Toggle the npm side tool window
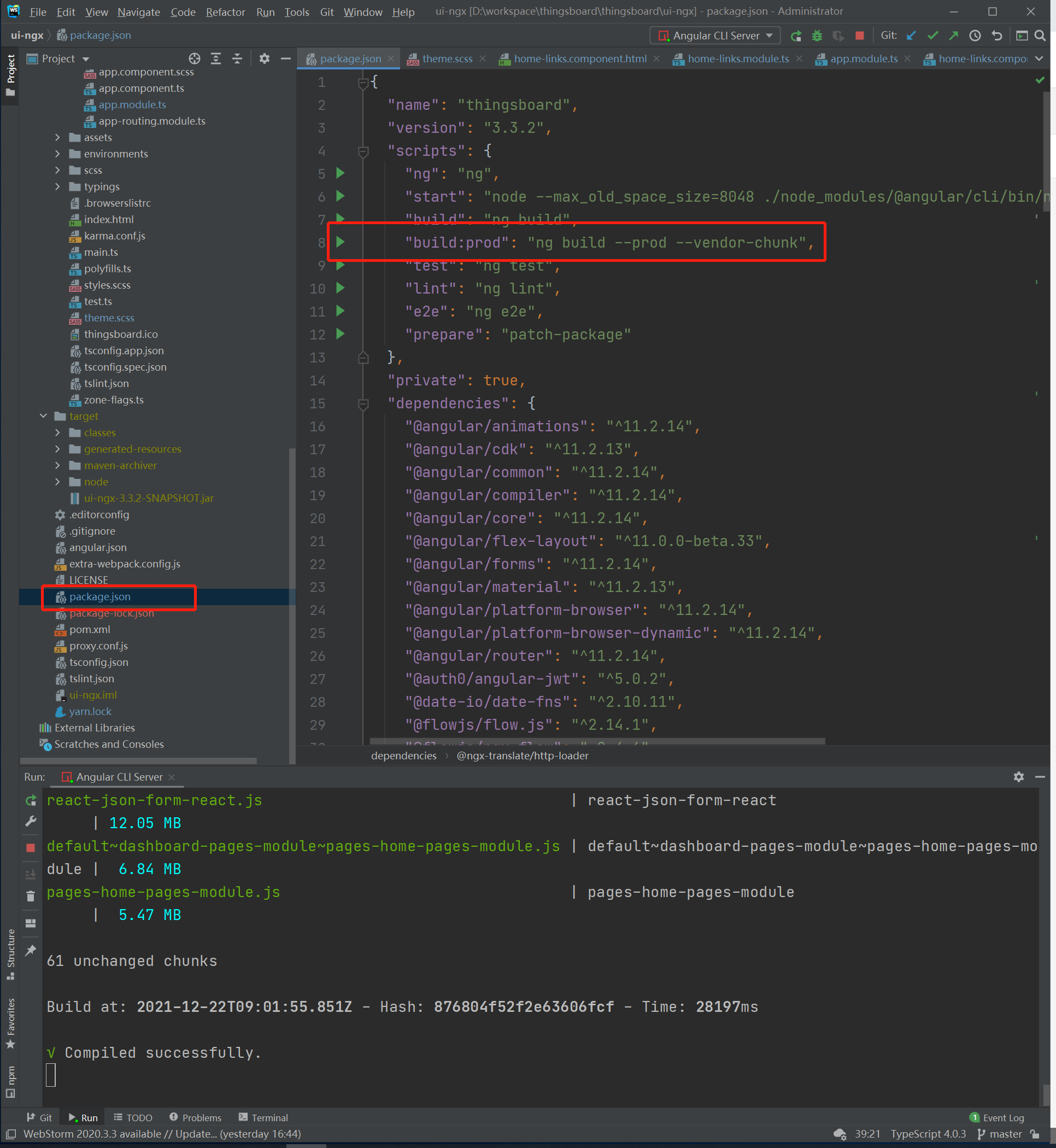Viewport: 1056px width, 1148px height. pos(10,1081)
